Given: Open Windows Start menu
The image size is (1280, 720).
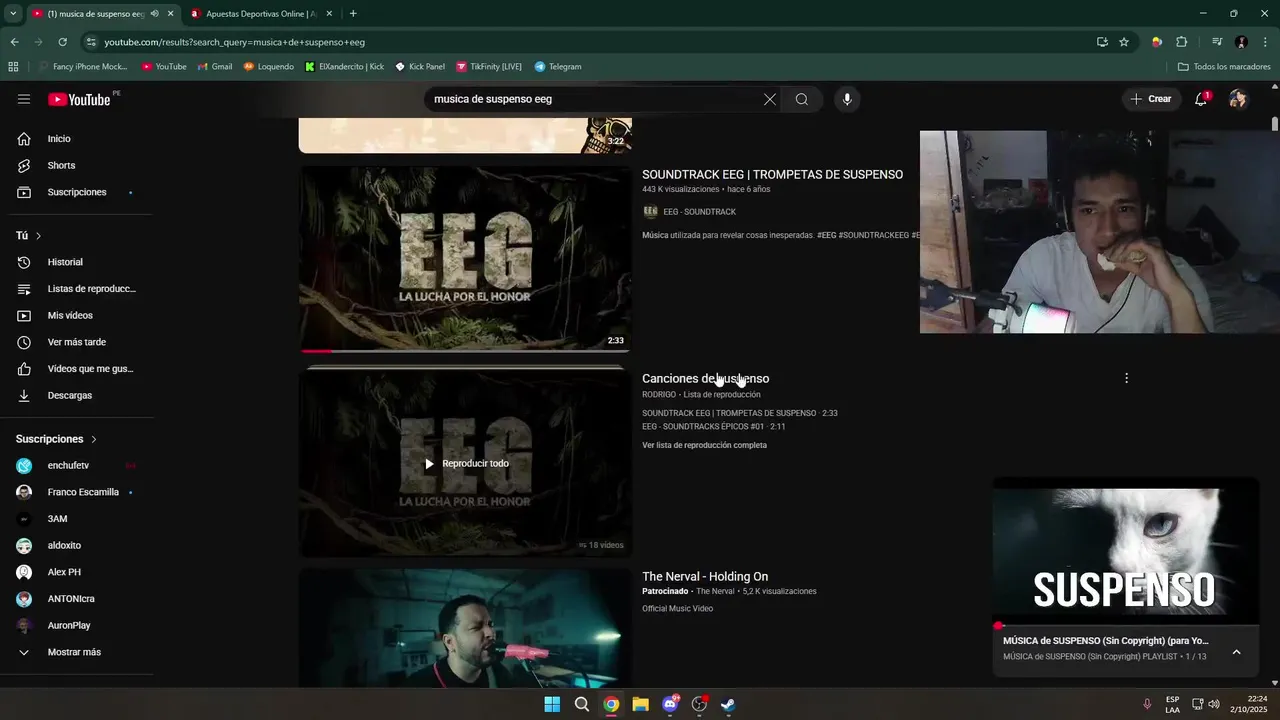Looking at the screenshot, I should tap(552, 704).
